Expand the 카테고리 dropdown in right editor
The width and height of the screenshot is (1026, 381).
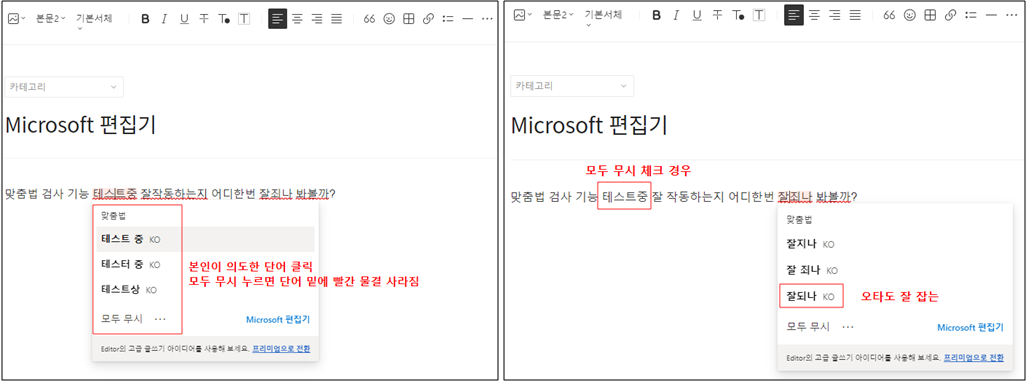[x=572, y=86]
